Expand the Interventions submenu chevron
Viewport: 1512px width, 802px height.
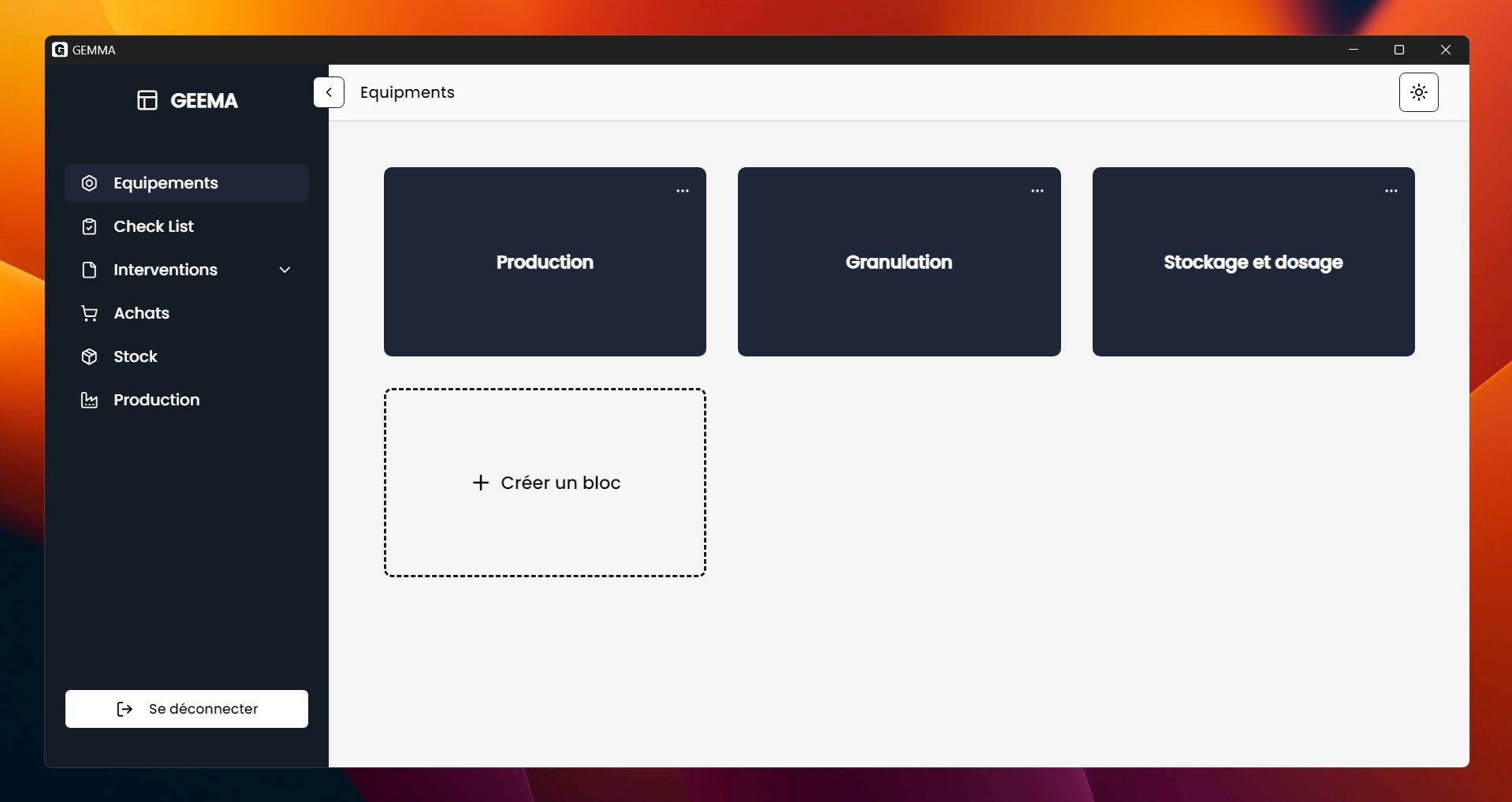coord(285,270)
